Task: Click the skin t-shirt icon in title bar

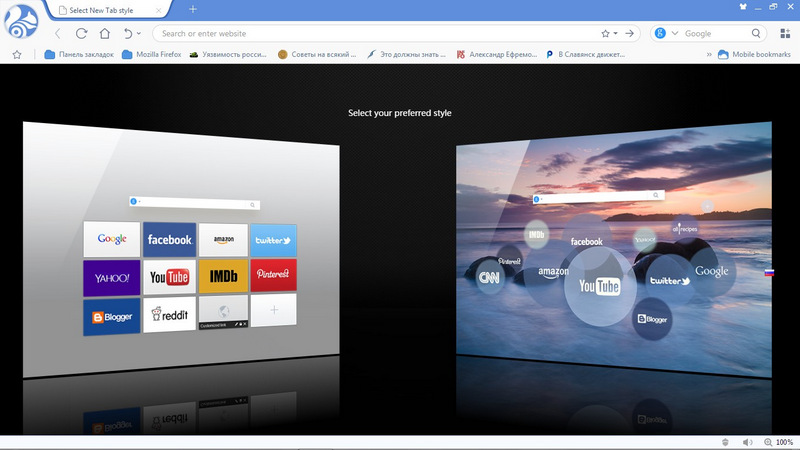Action: [x=743, y=7]
